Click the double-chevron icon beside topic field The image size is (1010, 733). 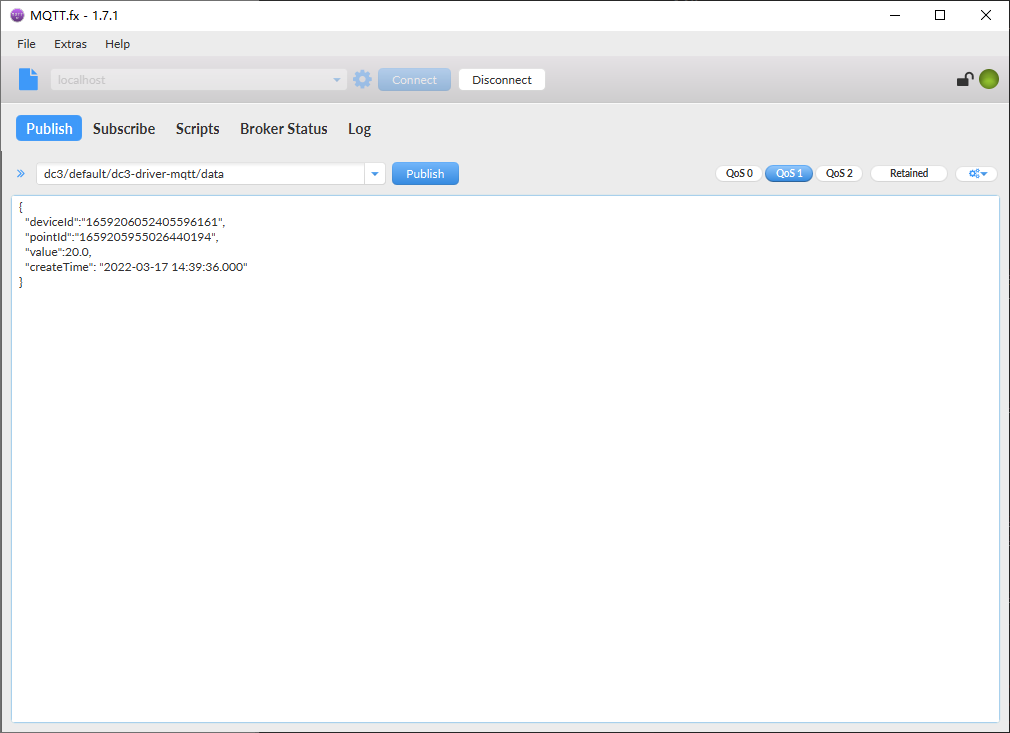(x=21, y=174)
